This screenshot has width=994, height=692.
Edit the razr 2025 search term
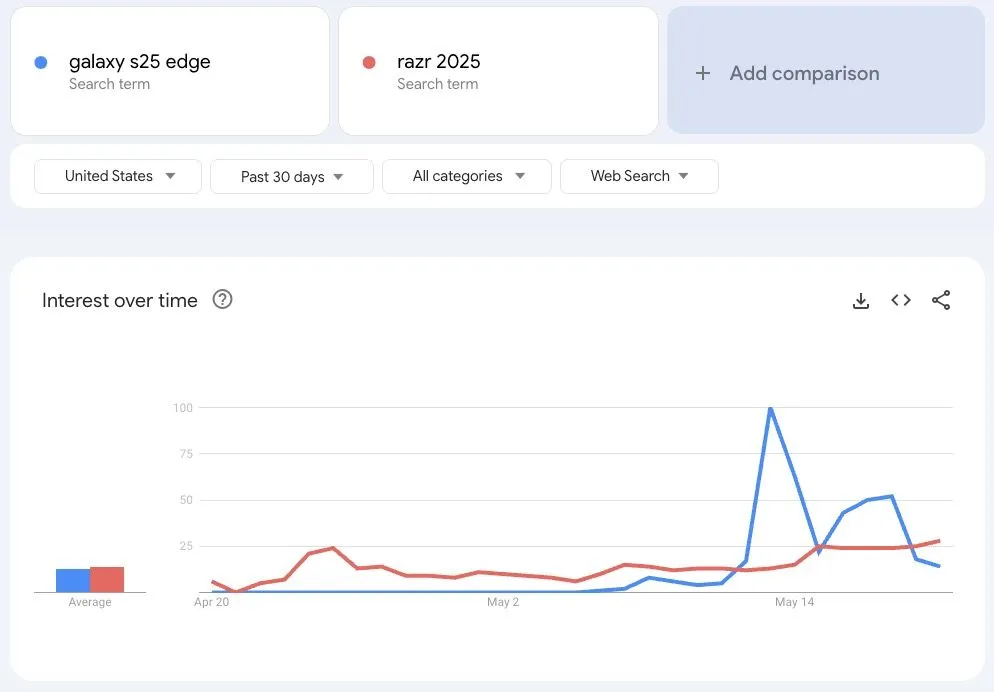(439, 62)
